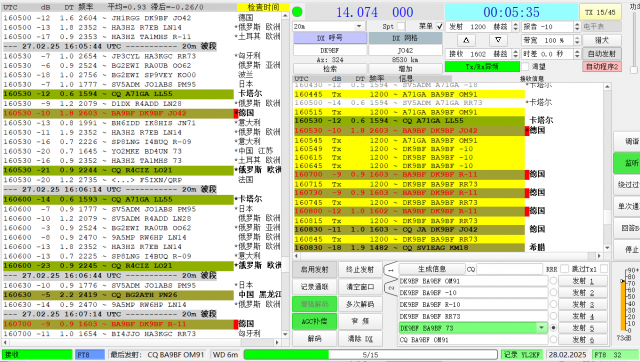Click the 清除 DX button
The image size is (640, 362).
(x=360, y=339)
